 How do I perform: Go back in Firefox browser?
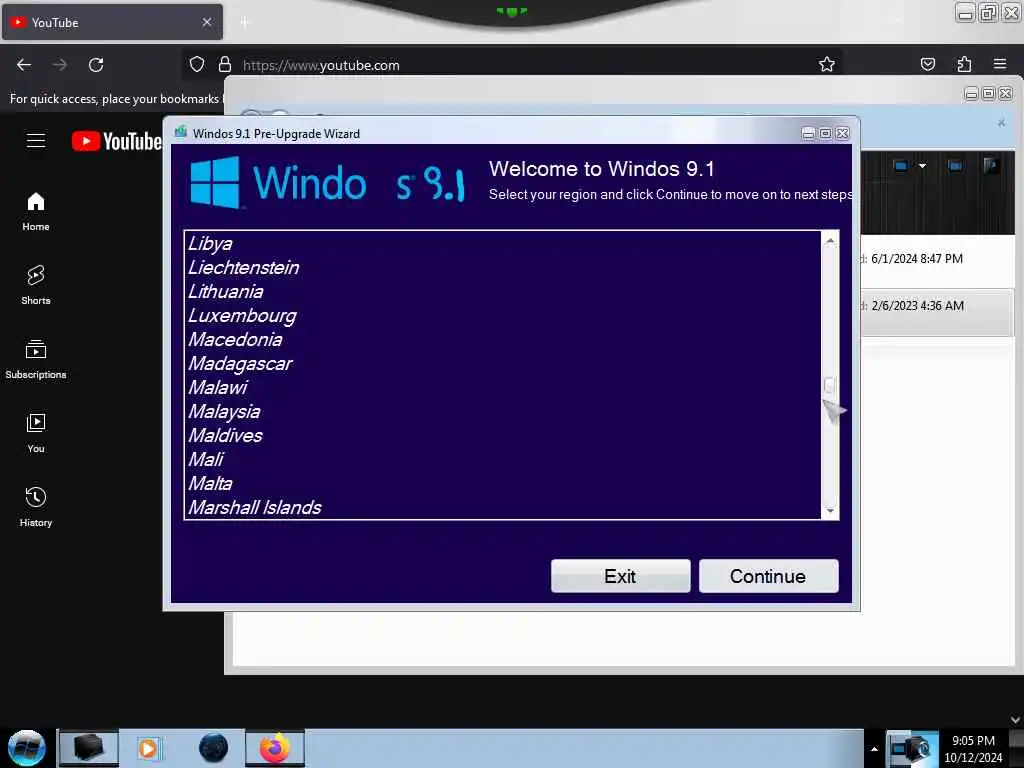[x=24, y=65]
